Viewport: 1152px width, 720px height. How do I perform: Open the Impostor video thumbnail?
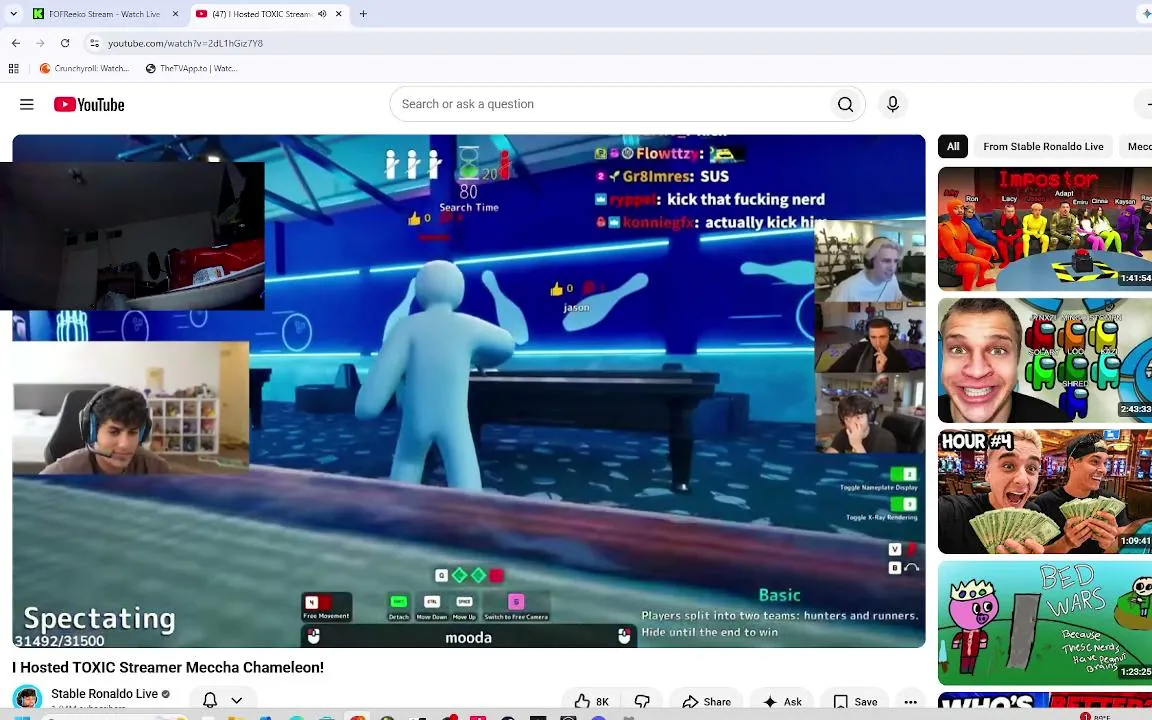tap(1045, 228)
